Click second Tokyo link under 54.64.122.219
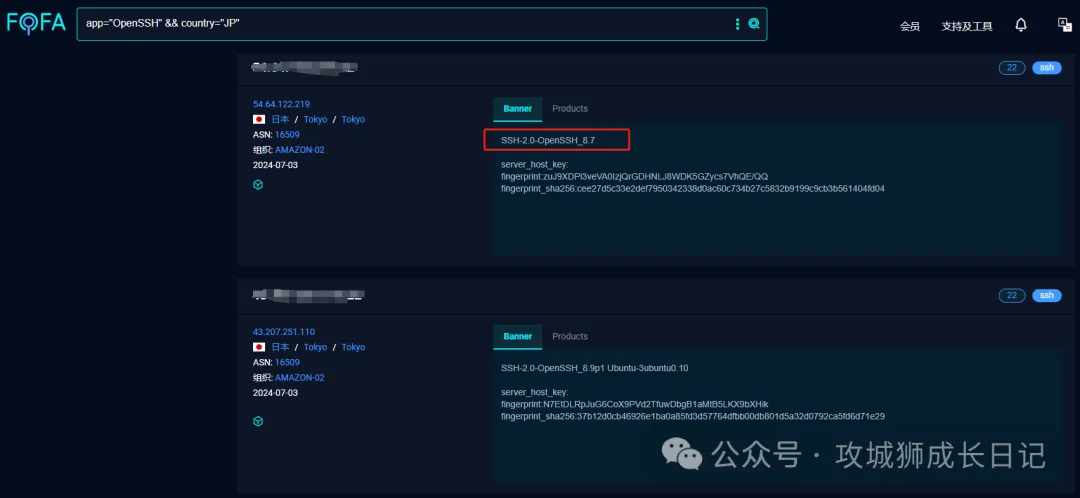This screenshot has height=498, width=1080. pos(353,119)
